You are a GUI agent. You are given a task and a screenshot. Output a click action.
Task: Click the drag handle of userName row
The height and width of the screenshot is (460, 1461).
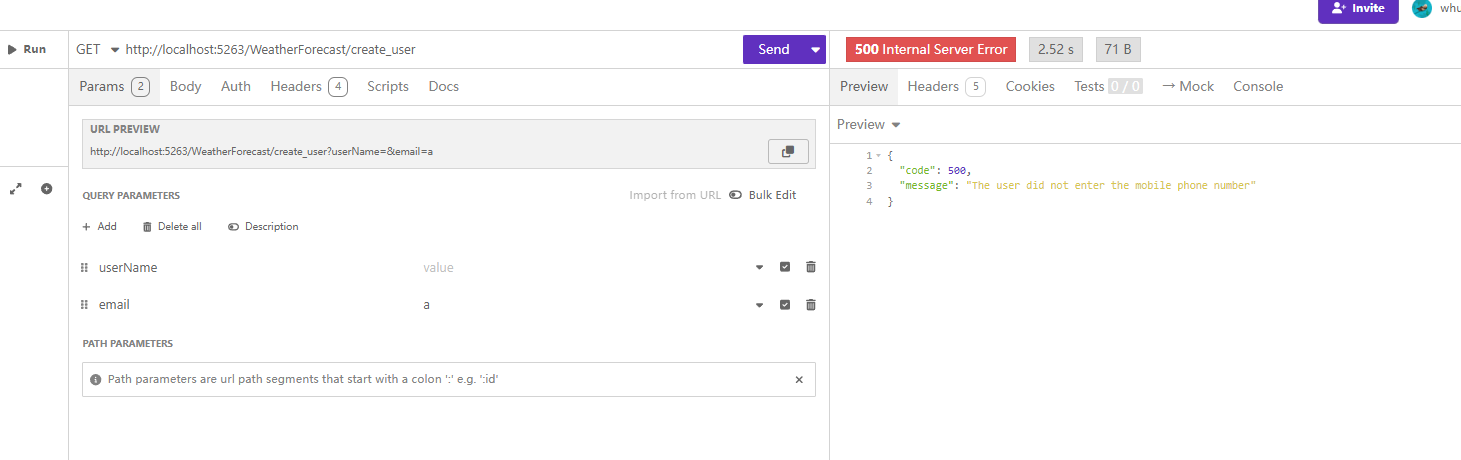[x=85, y=268]
